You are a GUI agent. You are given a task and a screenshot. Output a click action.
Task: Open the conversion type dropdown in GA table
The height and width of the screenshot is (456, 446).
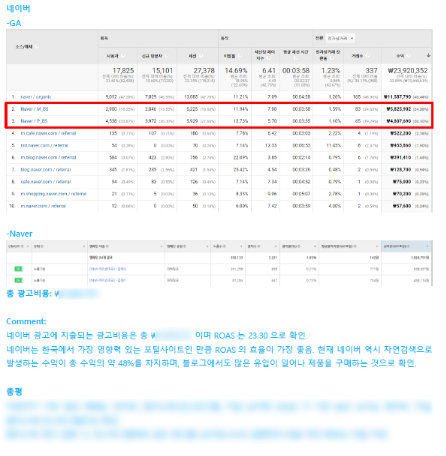(340, 38)
